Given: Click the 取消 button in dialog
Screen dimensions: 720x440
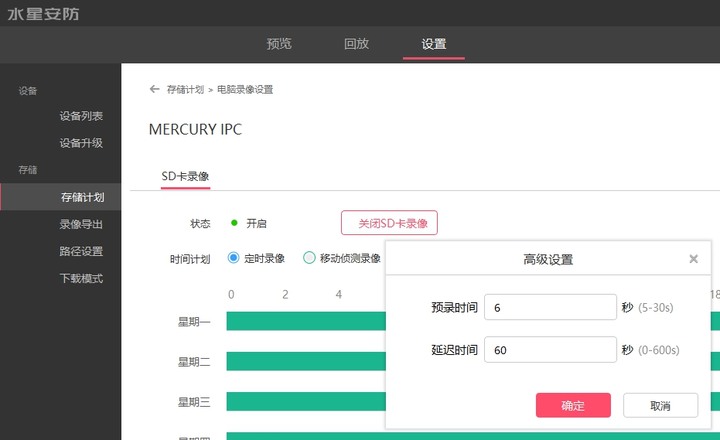Looking at the screenshot, I should point(660,405).
